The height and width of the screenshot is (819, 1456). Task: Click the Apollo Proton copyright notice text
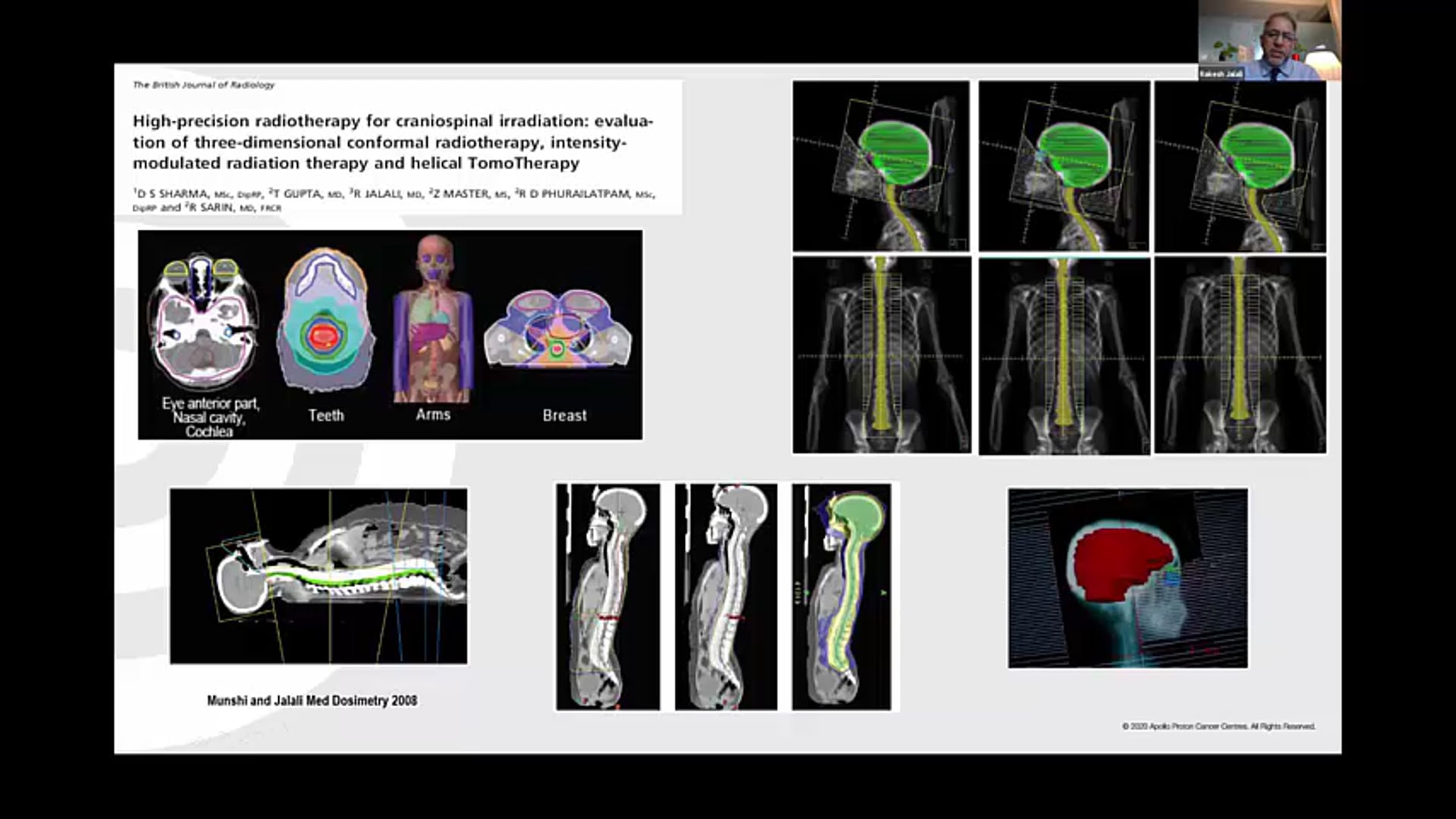(1220, 726)
